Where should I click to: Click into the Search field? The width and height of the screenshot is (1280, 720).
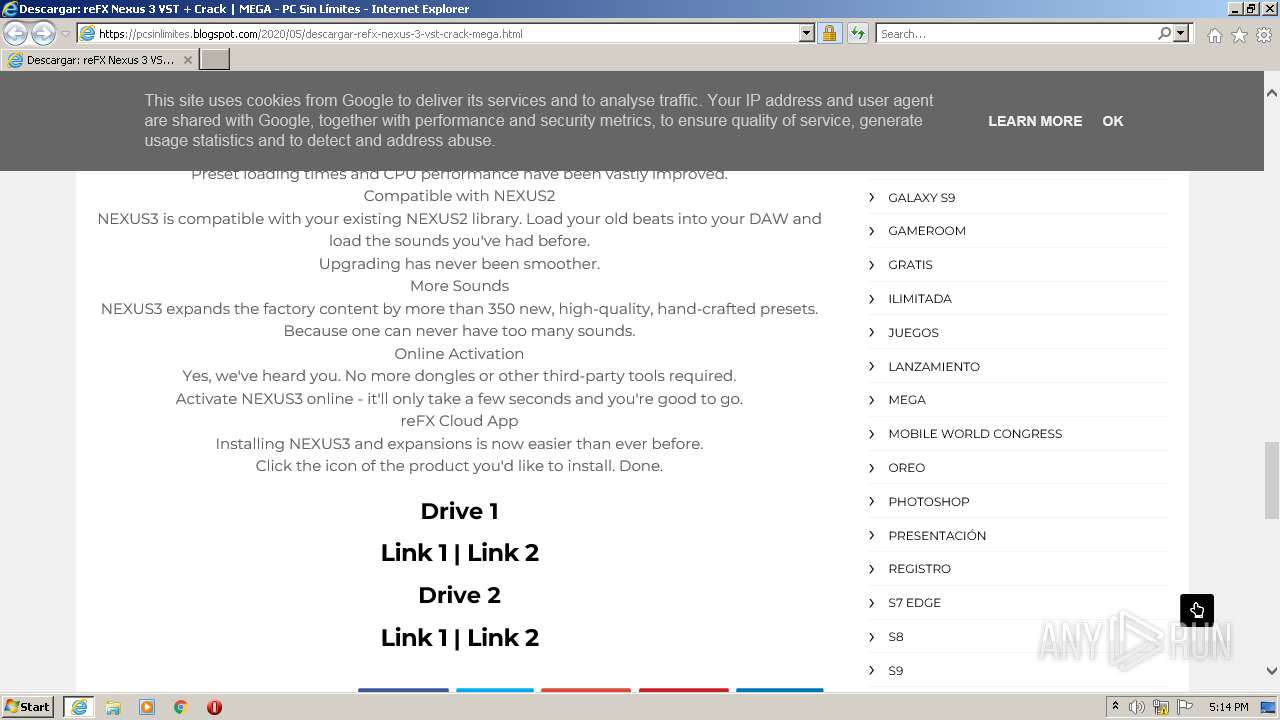tap(1016, 33)
